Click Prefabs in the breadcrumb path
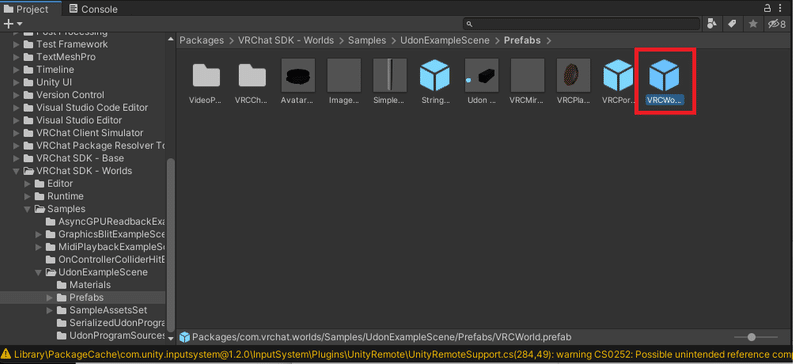 522,40
